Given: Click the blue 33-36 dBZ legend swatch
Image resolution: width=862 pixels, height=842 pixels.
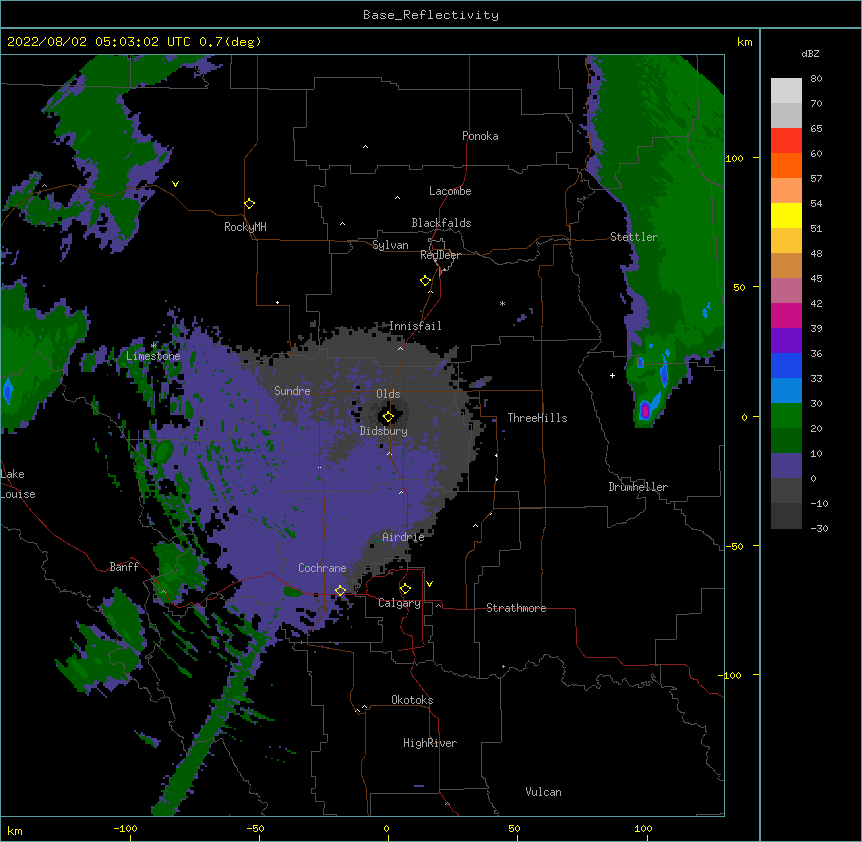Looking at the screenshot, I should (x=786, y=365).
